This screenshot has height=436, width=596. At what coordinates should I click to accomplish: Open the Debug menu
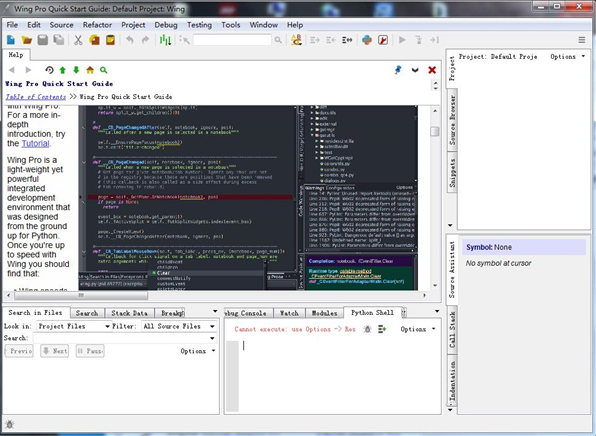click(166, 25)
